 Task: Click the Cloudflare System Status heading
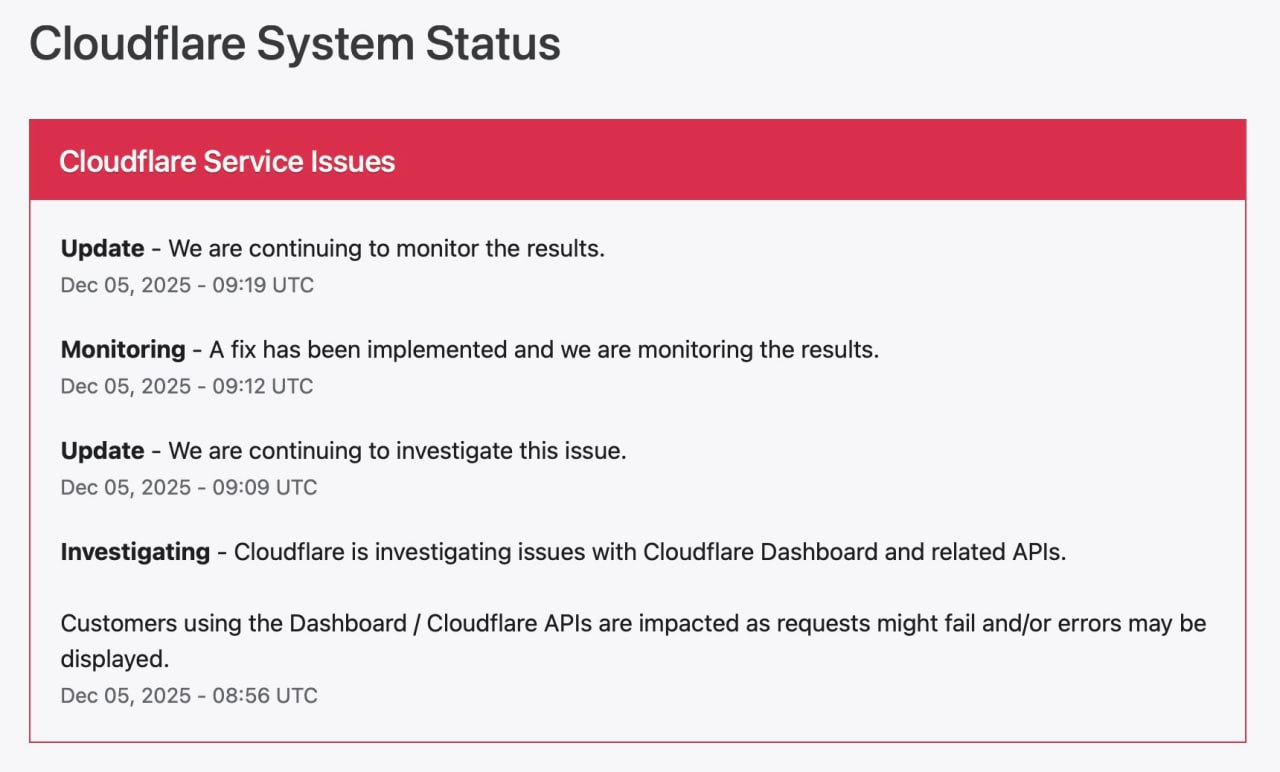[295, 45]
